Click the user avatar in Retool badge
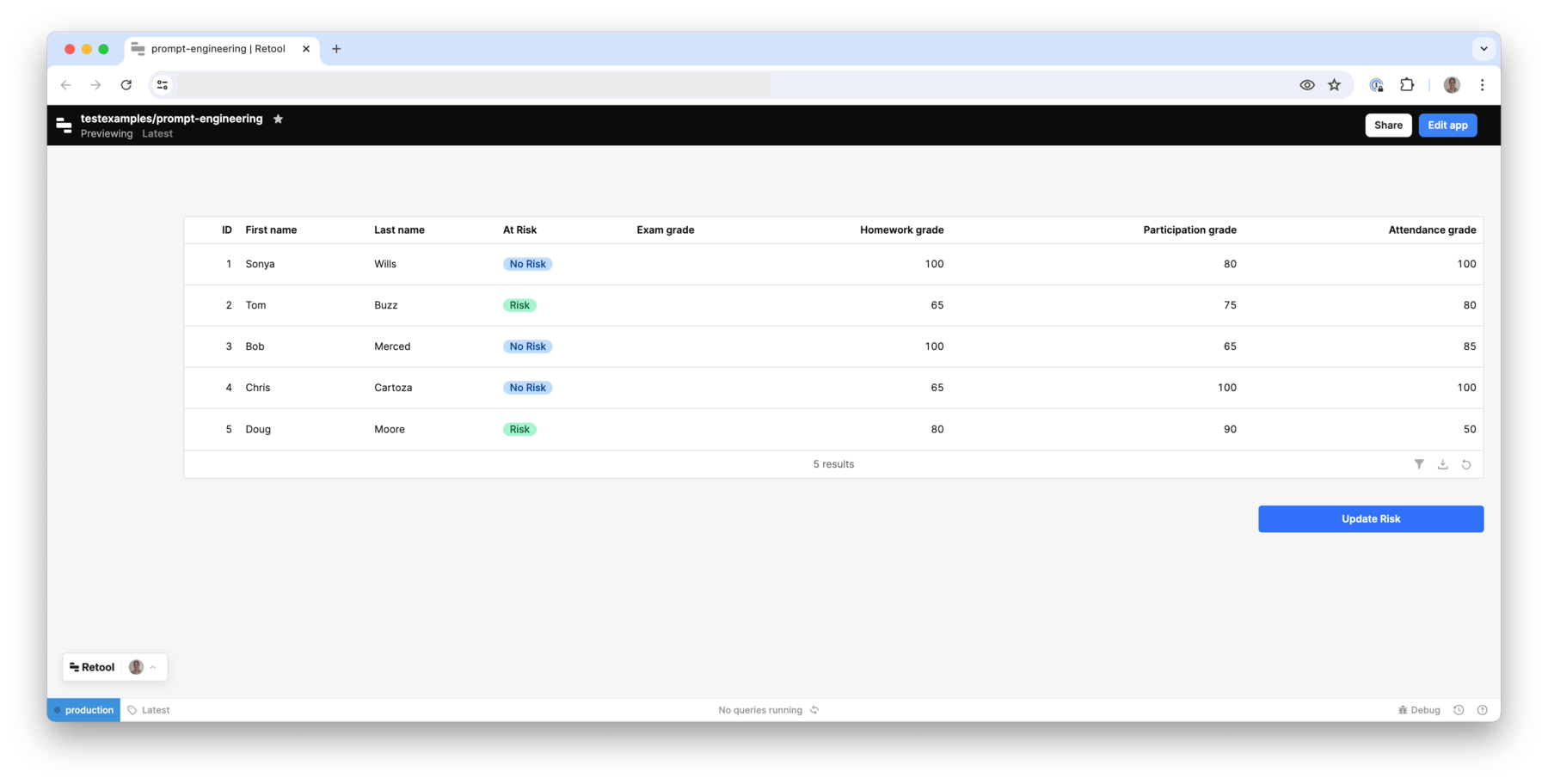The image size is (1548, 784). [x=136, y=667]
